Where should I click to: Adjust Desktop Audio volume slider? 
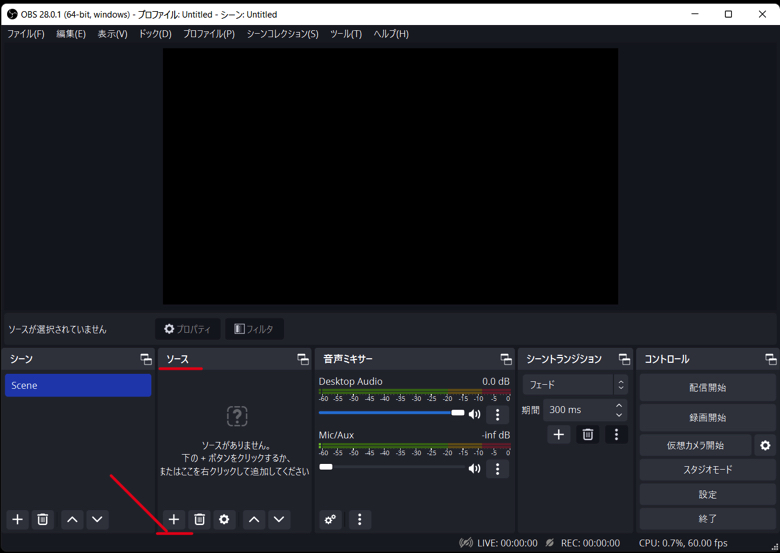coord(391,413)
